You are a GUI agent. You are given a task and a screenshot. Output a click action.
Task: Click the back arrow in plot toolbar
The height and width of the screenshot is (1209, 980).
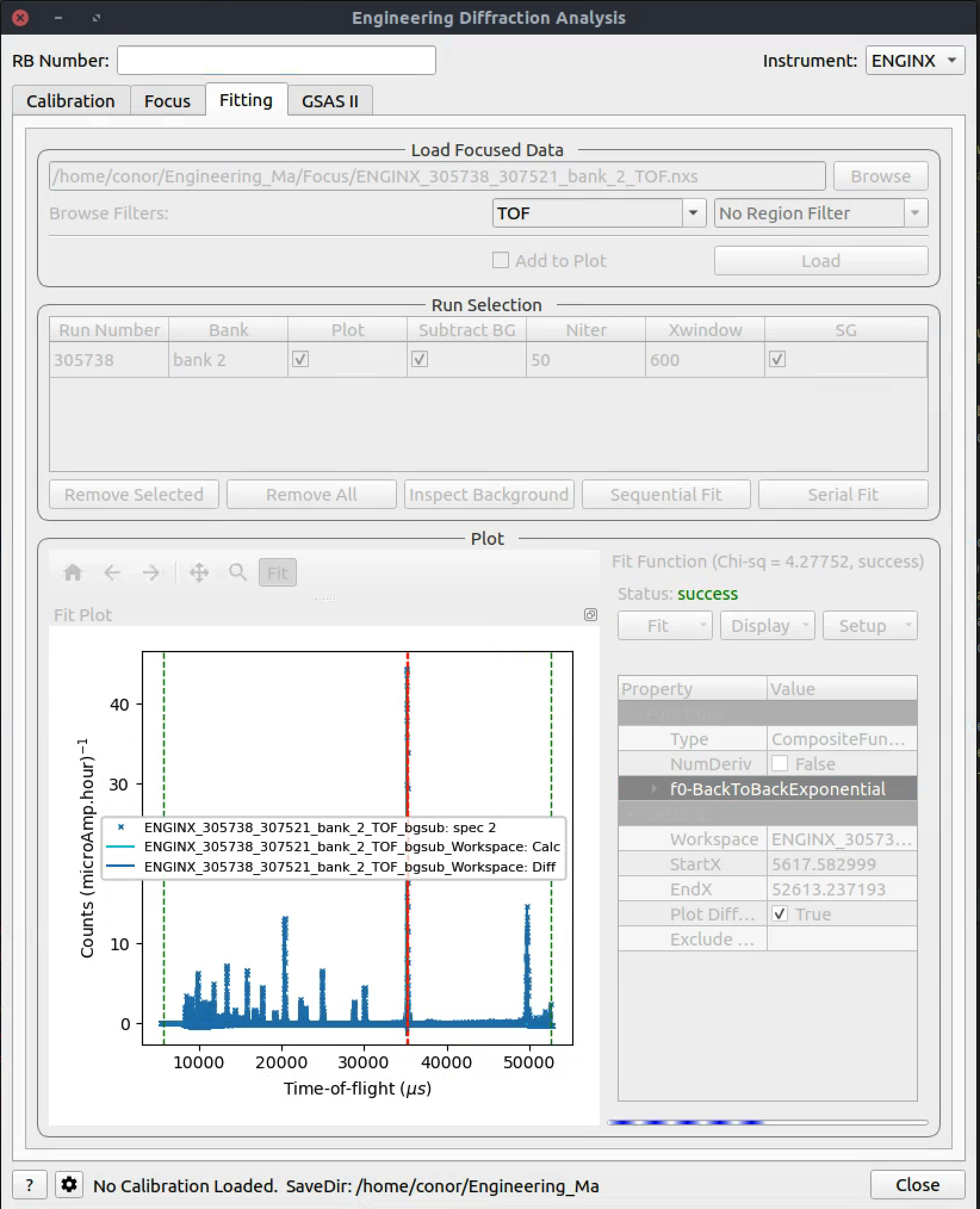pos(112,573)
